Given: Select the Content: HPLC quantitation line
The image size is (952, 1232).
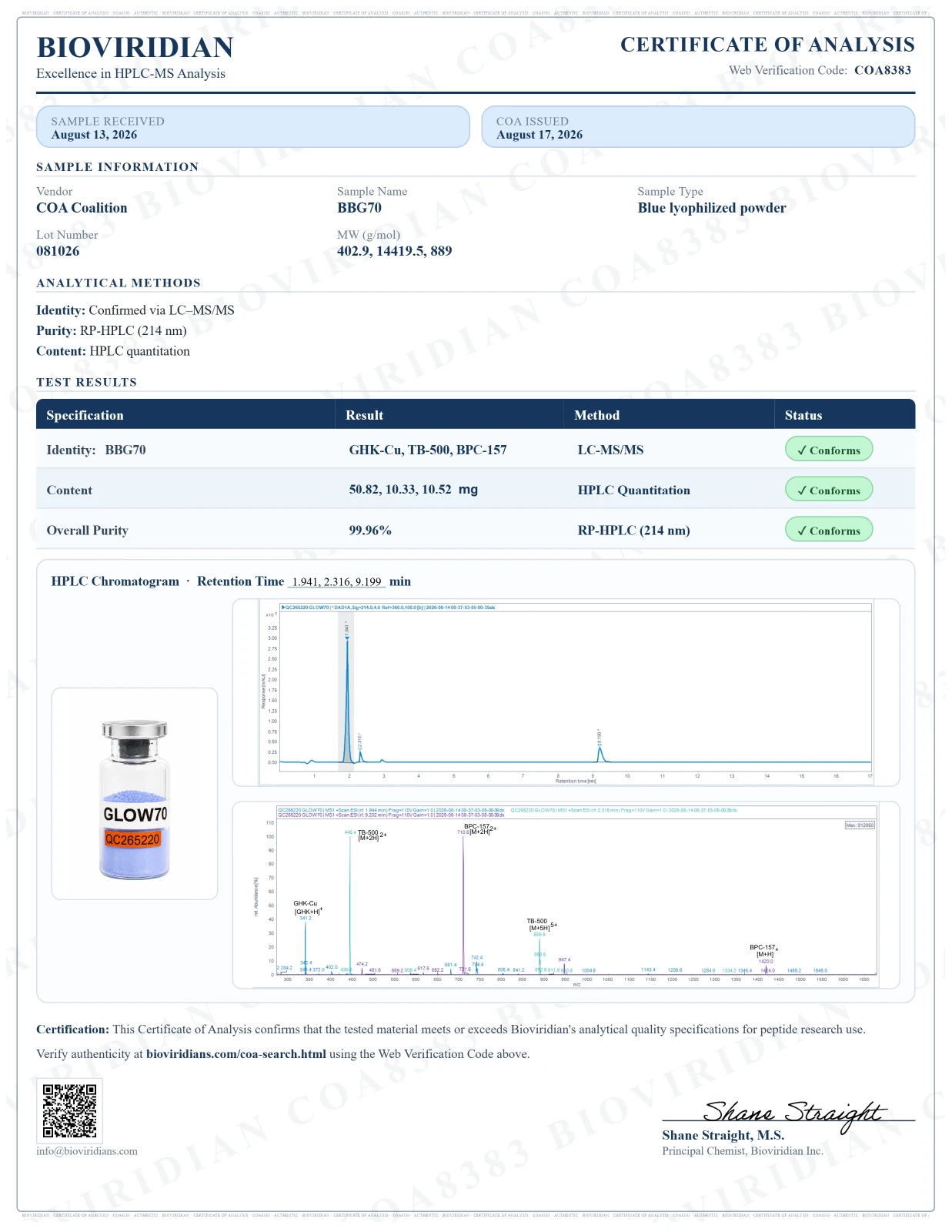Looking at the screenshot, I should [113, 351].
